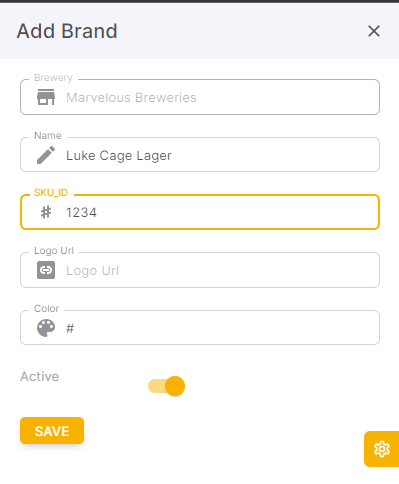Open settings with the yellow gear button

tap(382, 449)
